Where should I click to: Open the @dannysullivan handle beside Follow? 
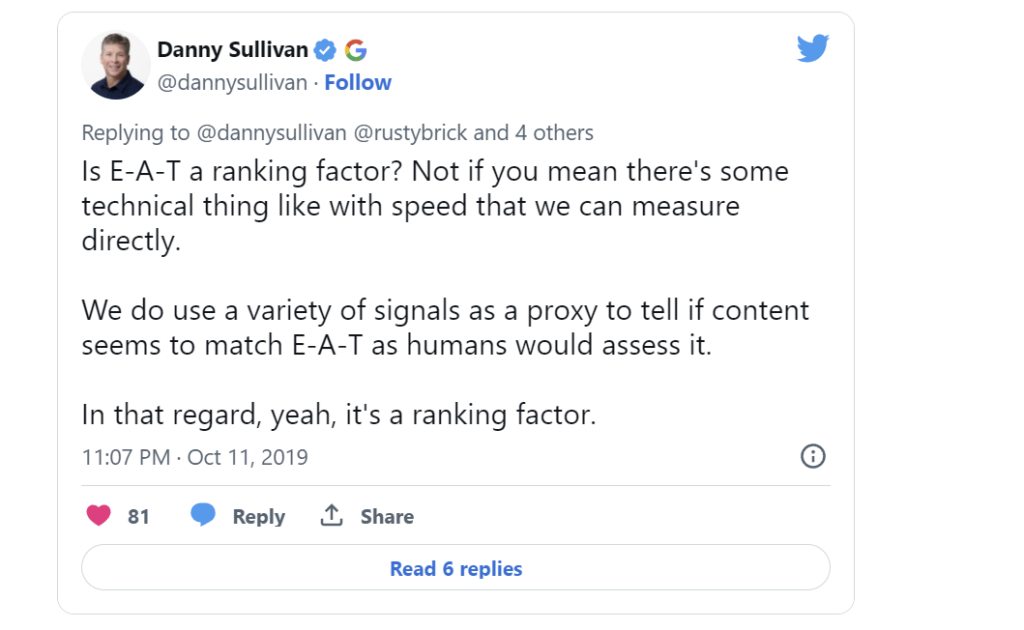coord(232,83)
